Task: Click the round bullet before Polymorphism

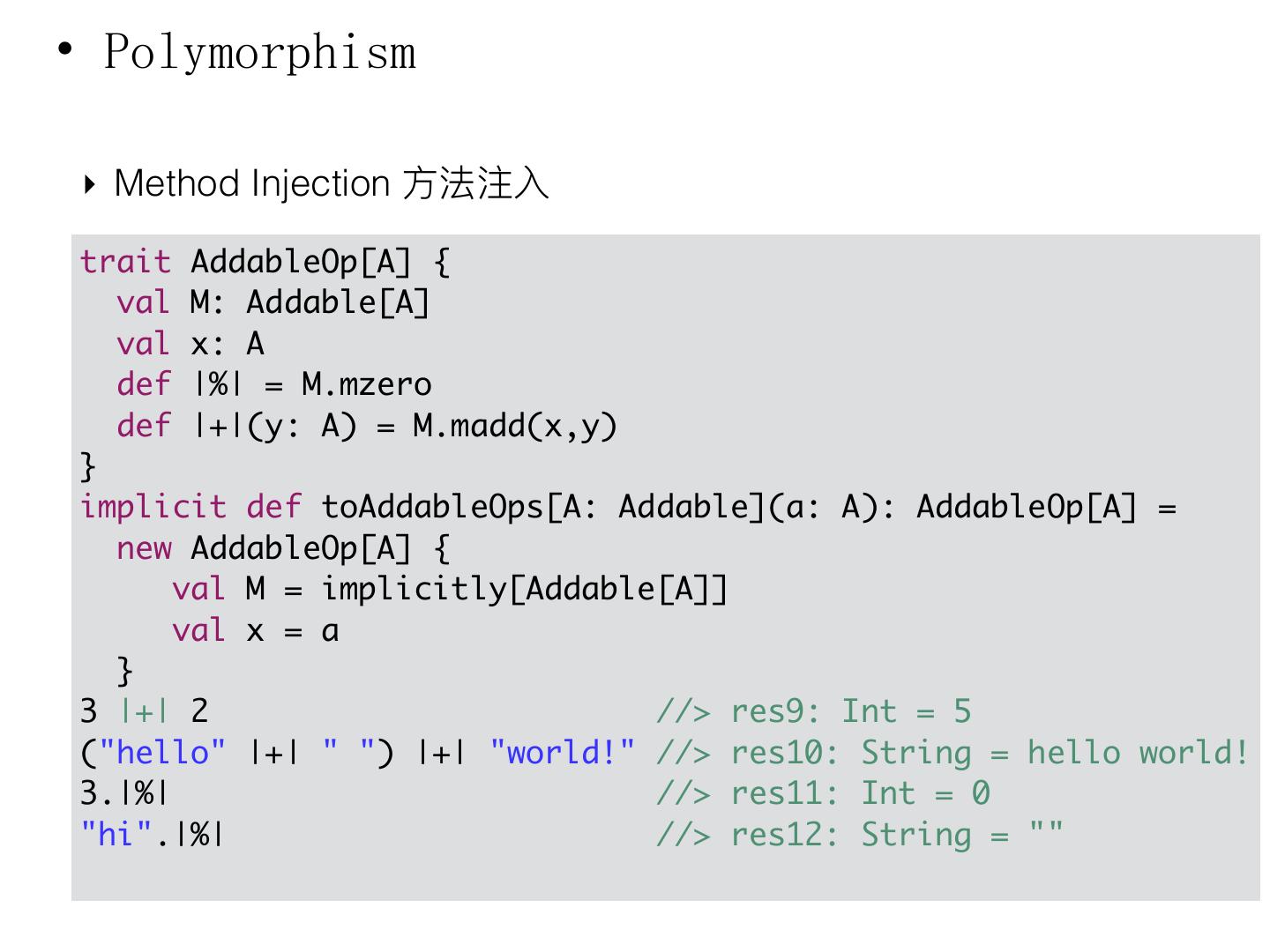Action: point(64,48)
